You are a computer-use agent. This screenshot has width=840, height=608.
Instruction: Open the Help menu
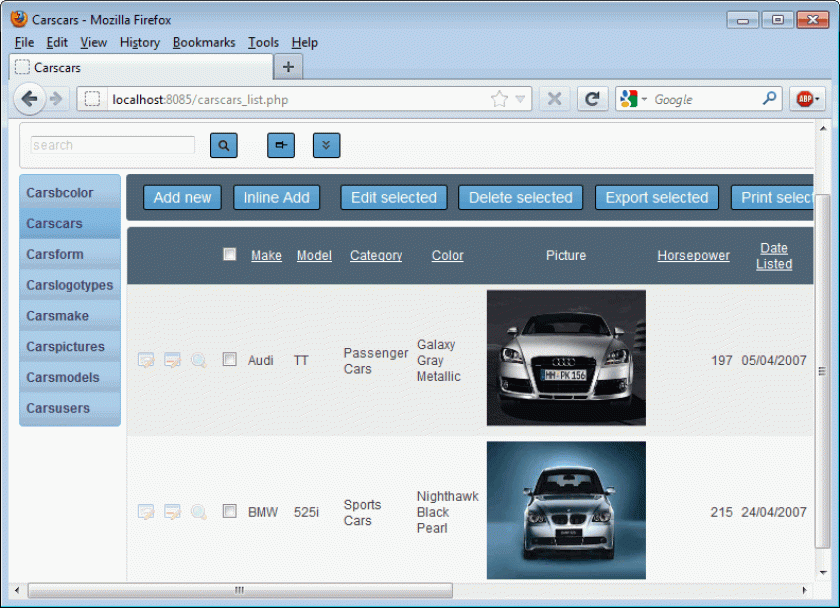(304, 42)
